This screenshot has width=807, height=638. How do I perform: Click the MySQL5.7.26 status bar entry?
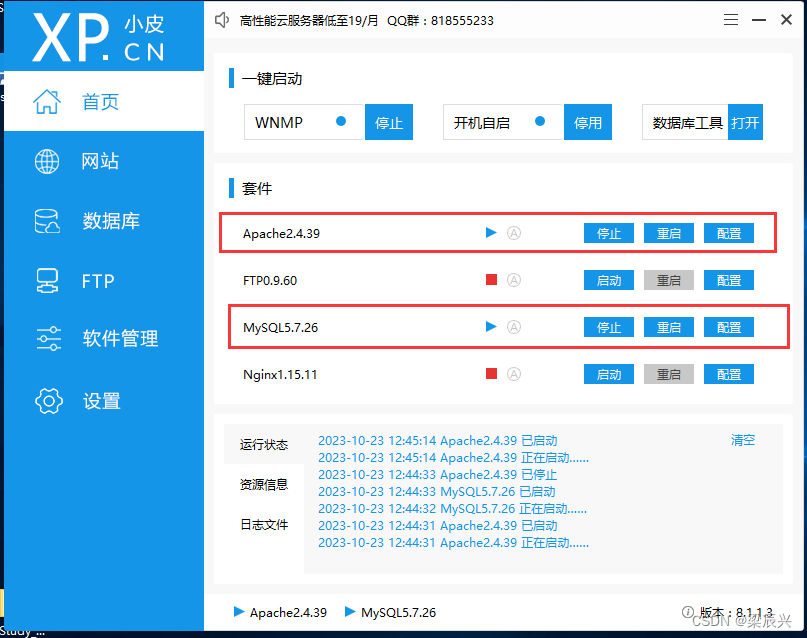tap(391, 612)
